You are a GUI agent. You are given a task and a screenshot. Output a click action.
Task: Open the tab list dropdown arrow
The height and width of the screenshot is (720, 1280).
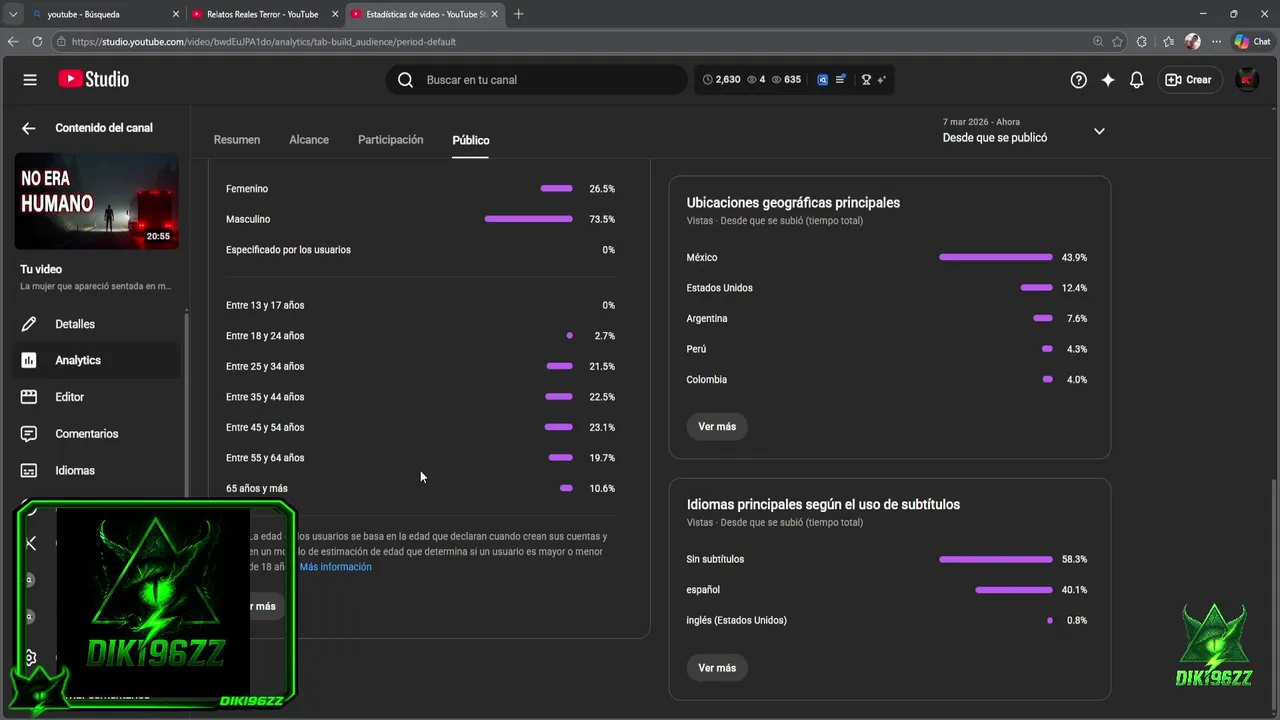coord(13,14)
